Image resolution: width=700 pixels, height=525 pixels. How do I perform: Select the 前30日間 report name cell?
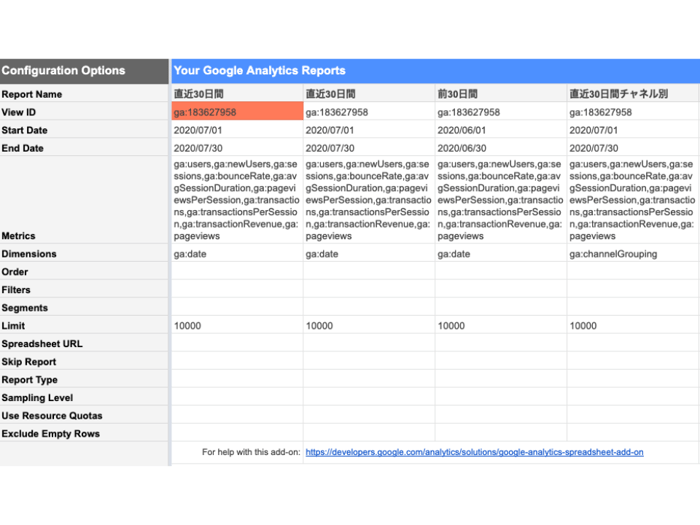(501, 94)
